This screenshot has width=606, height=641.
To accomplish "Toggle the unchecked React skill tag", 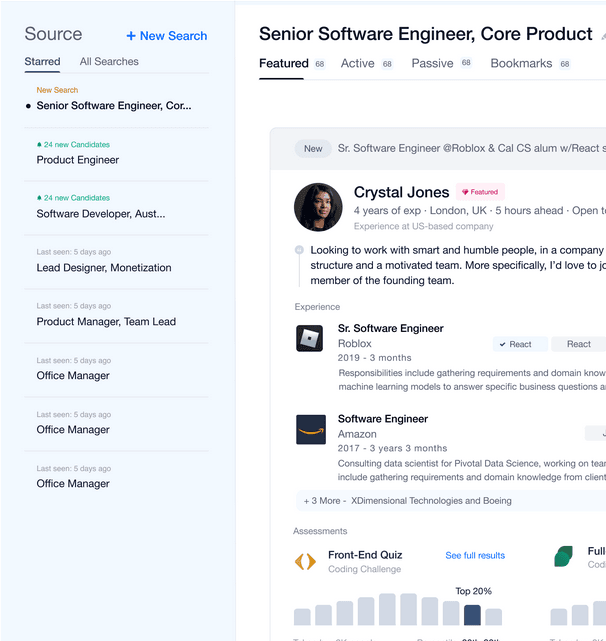I will [578, 344].
